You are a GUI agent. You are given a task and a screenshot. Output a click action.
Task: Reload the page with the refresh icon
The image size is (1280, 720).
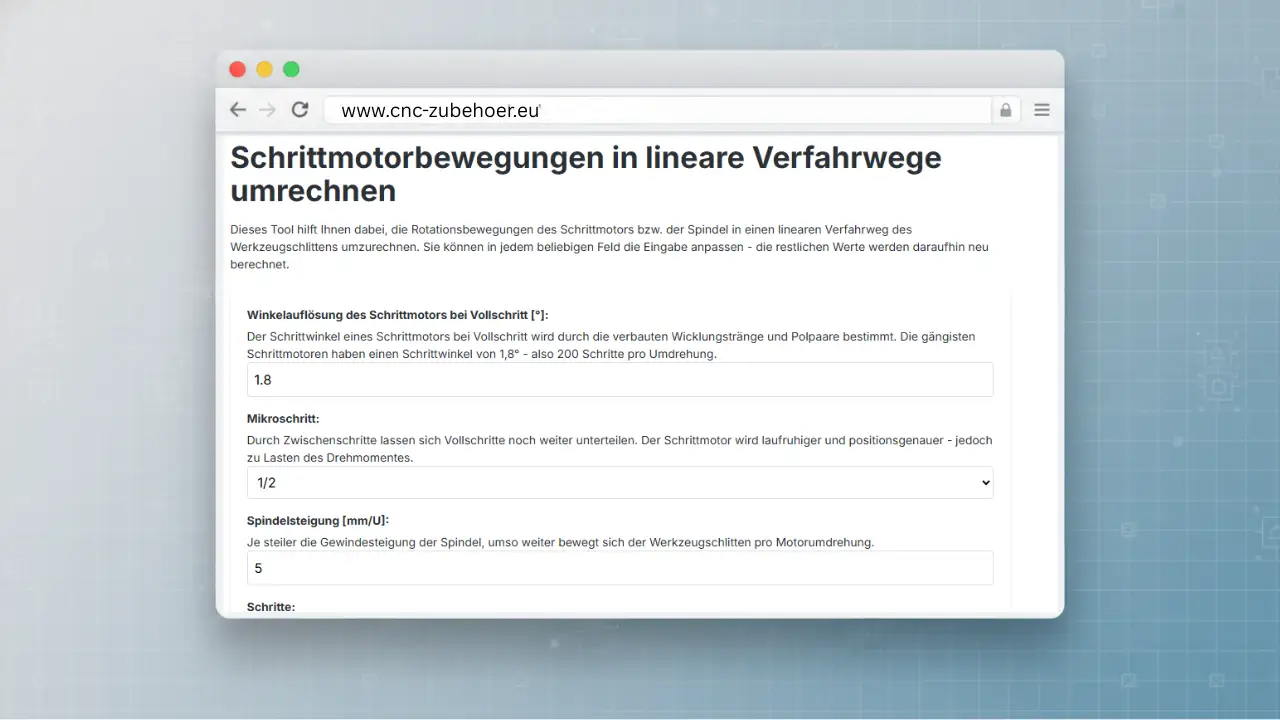pyautogui.click(x=300, y=110)
